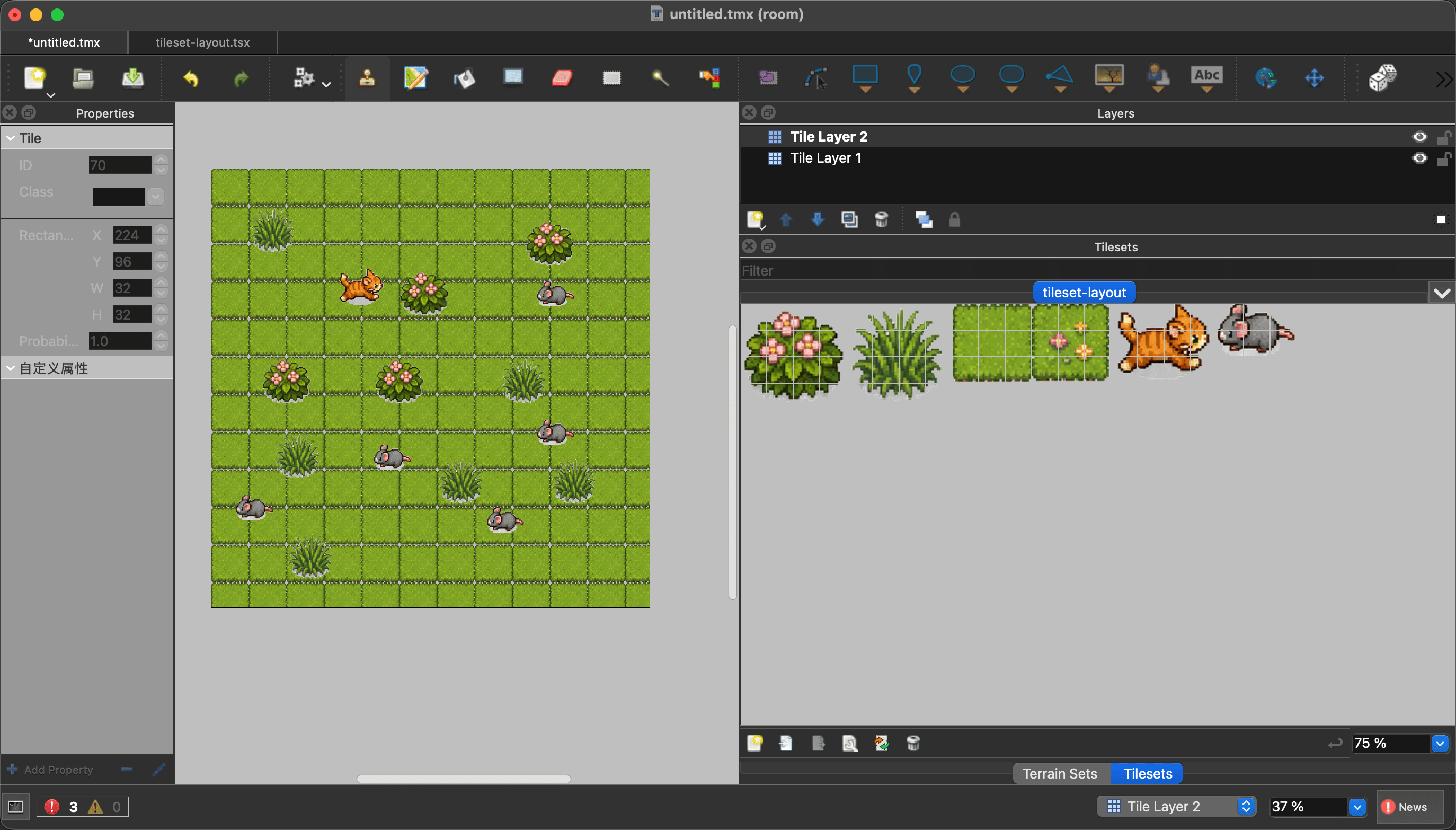Expand the overflow toolbar chevron
1456x830 pixels.
pyautogui.click(x=1443, y=80)
